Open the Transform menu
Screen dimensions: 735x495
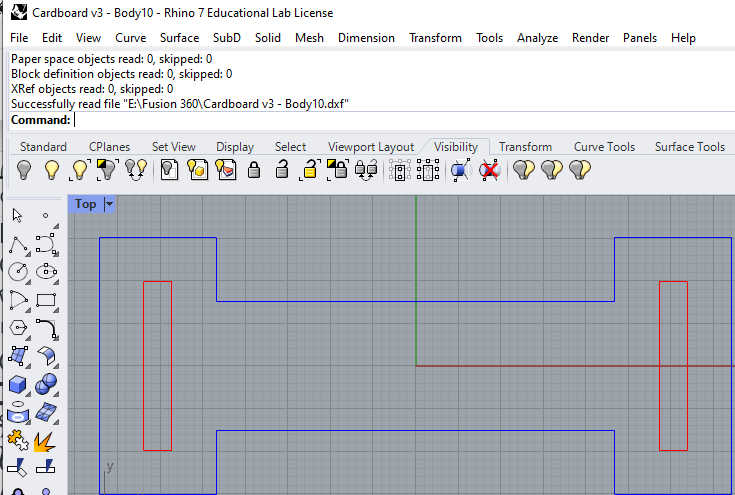click(435, 38)
